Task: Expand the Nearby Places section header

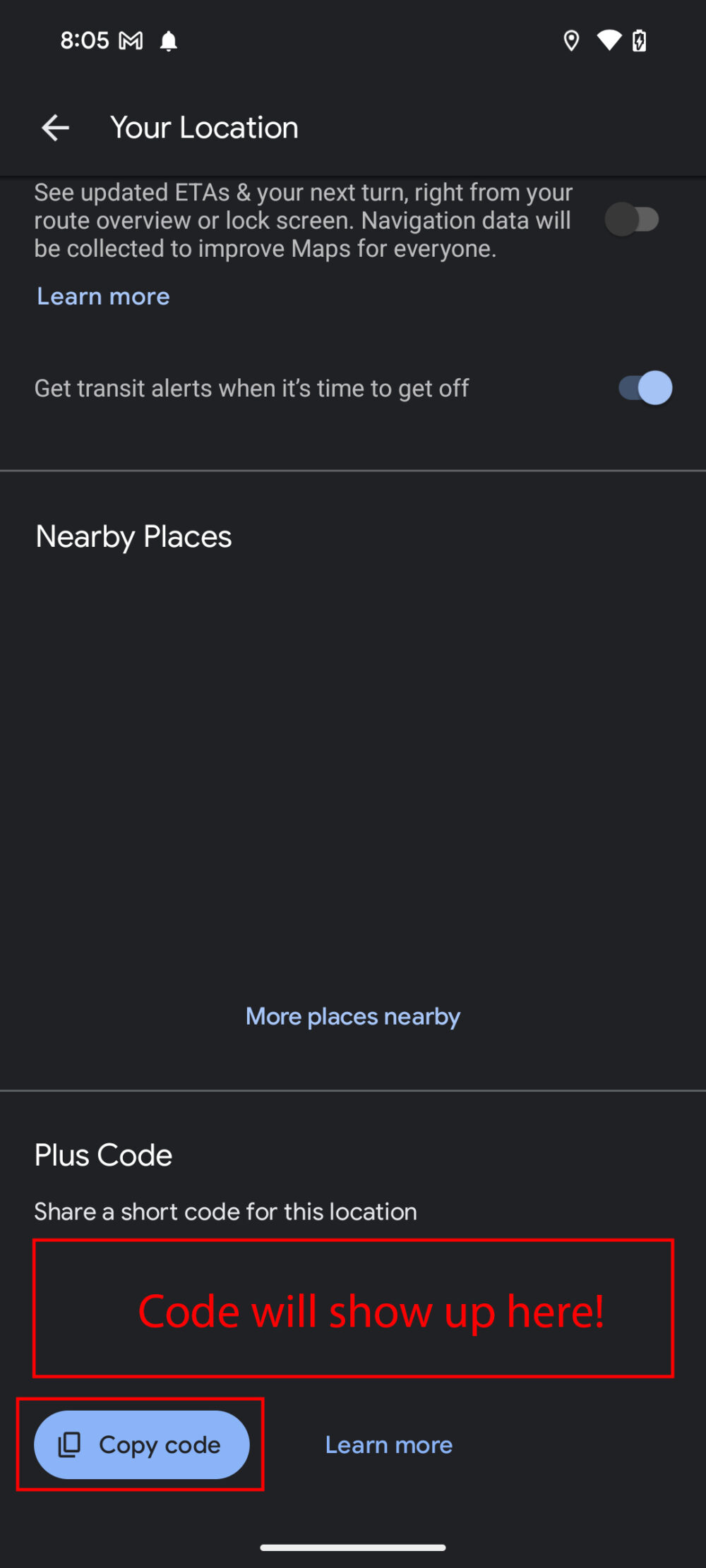Action: (x=133, y=536)
